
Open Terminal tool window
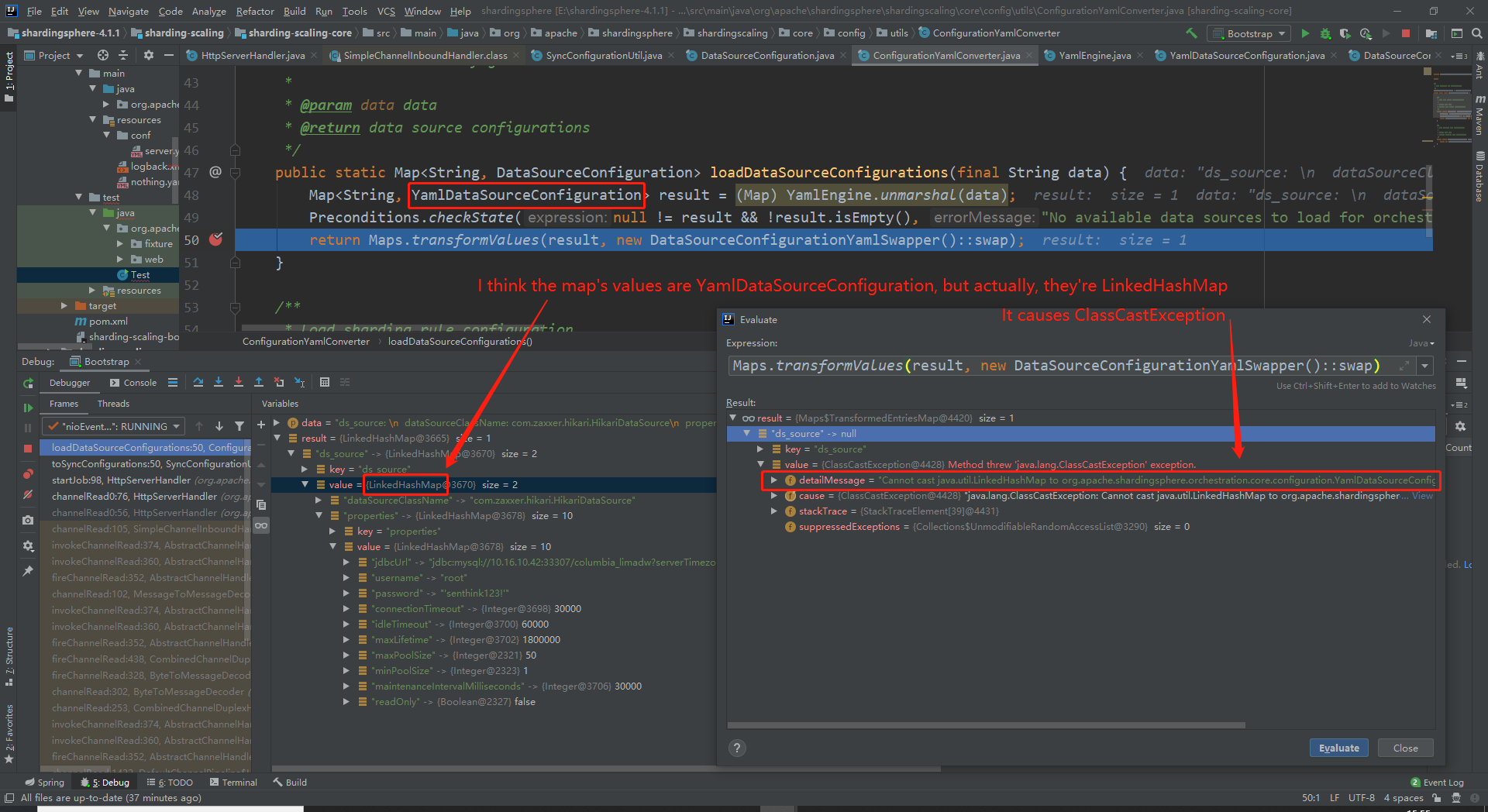pyautogui.click(x=233, y=782)
